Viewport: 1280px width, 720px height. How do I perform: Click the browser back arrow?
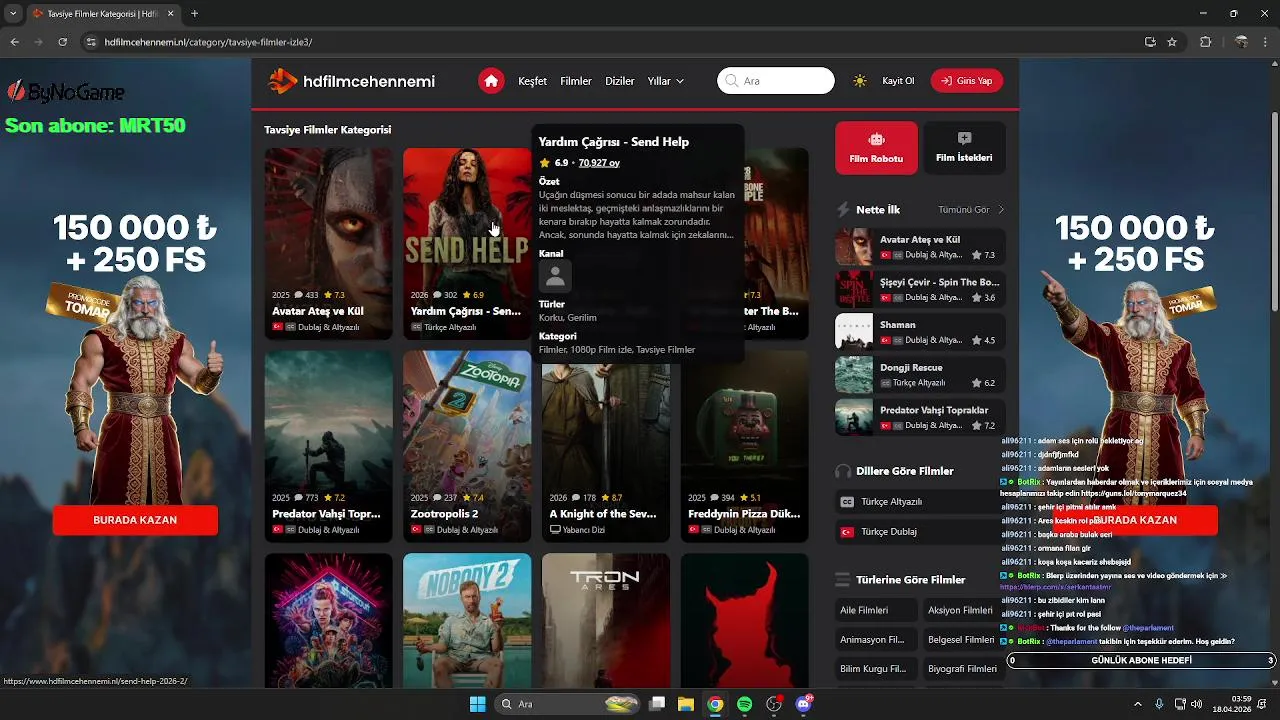coord(14,42)
